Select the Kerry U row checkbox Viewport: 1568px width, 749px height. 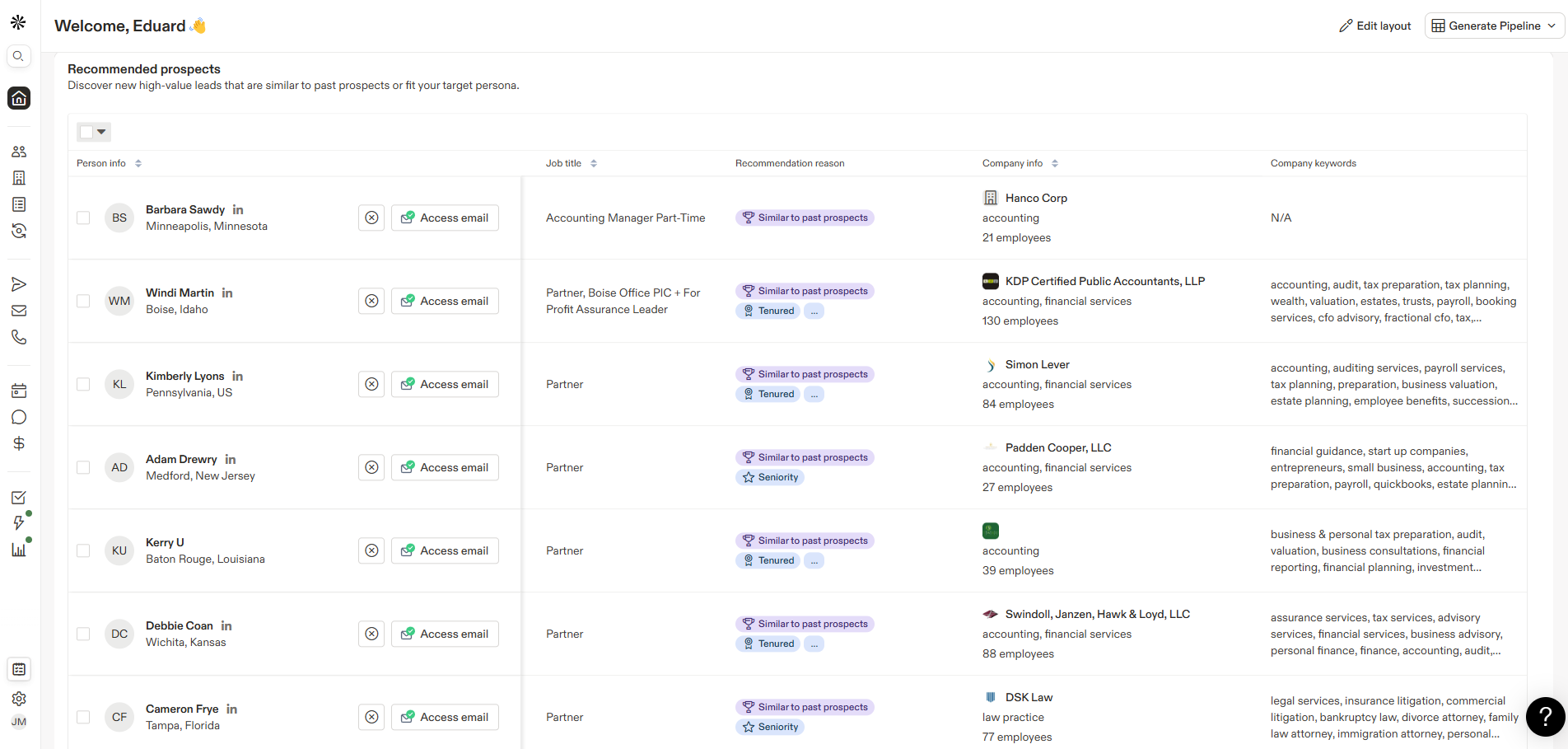click(x=83, y=550)
